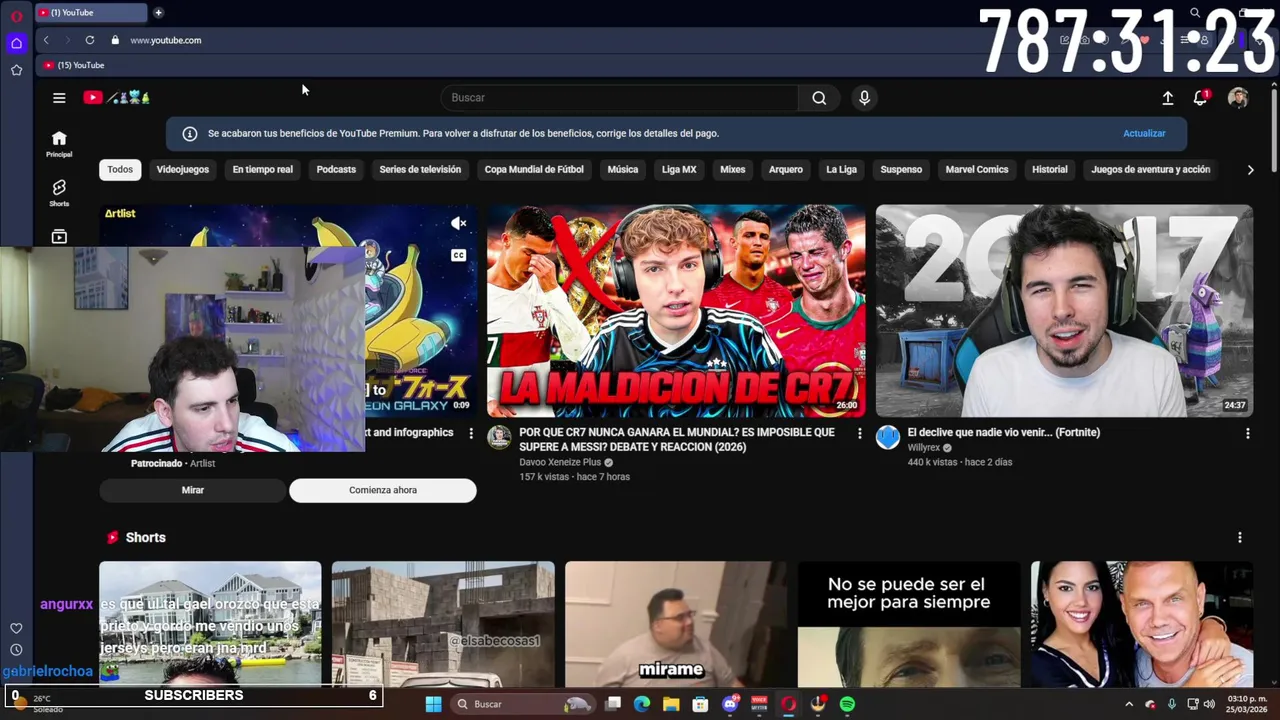The image size is (1280, 720).
Task: Open the (15) YouTube bookmark
Action: tap(74, 65)
